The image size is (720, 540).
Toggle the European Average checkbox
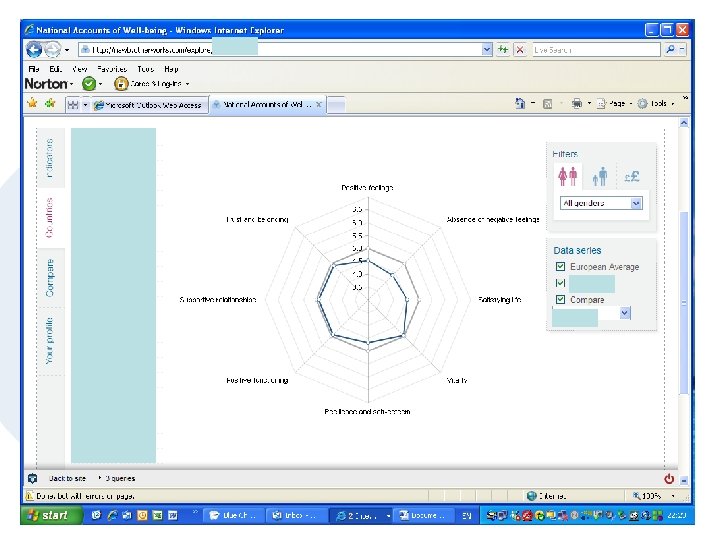(560, 266)
